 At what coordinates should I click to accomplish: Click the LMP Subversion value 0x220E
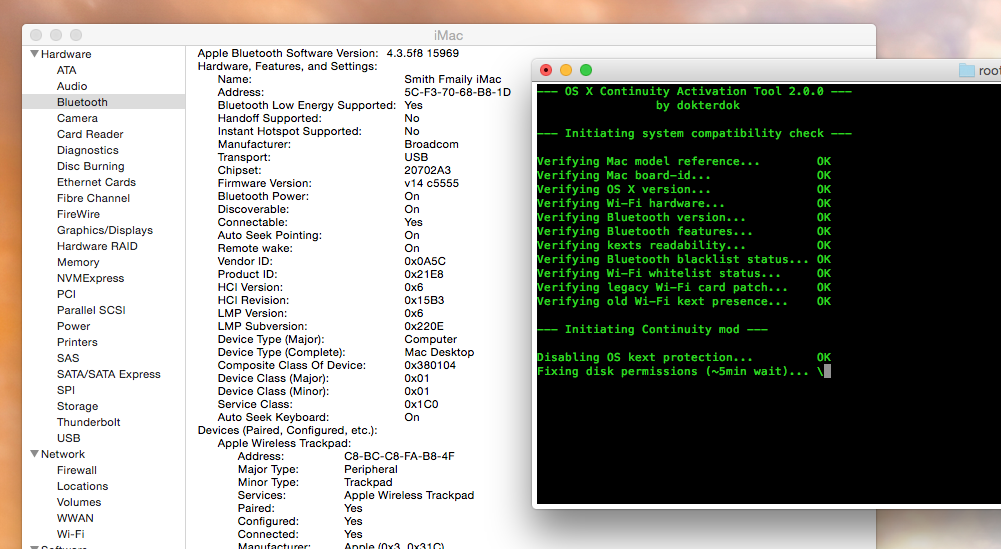[424, 326]
